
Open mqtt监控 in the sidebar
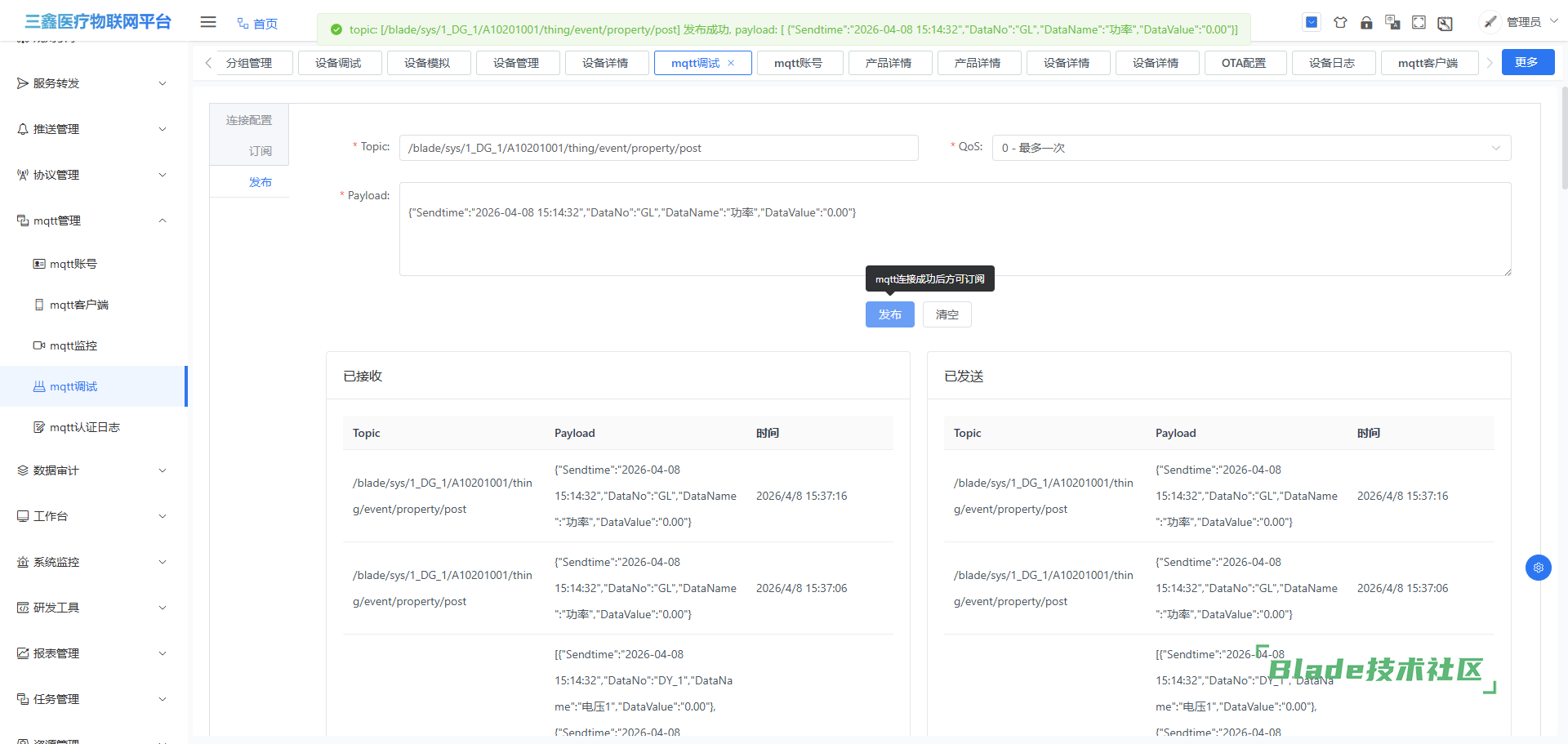[73, 345]
